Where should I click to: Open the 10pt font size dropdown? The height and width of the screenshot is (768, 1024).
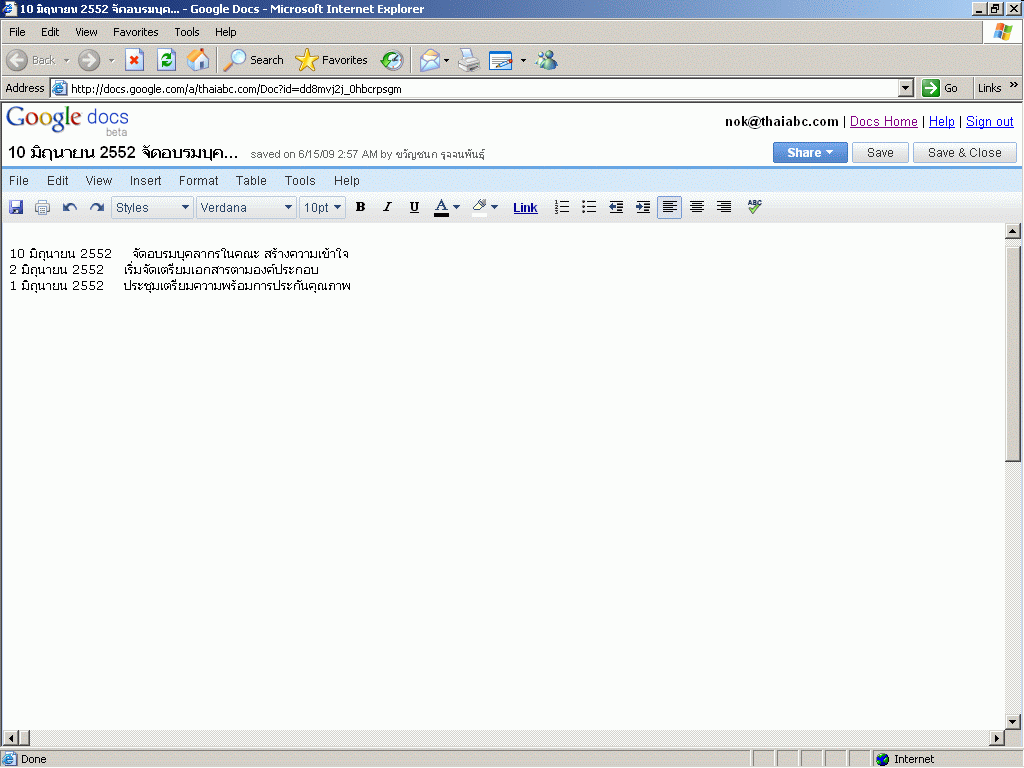click(322, 207)
